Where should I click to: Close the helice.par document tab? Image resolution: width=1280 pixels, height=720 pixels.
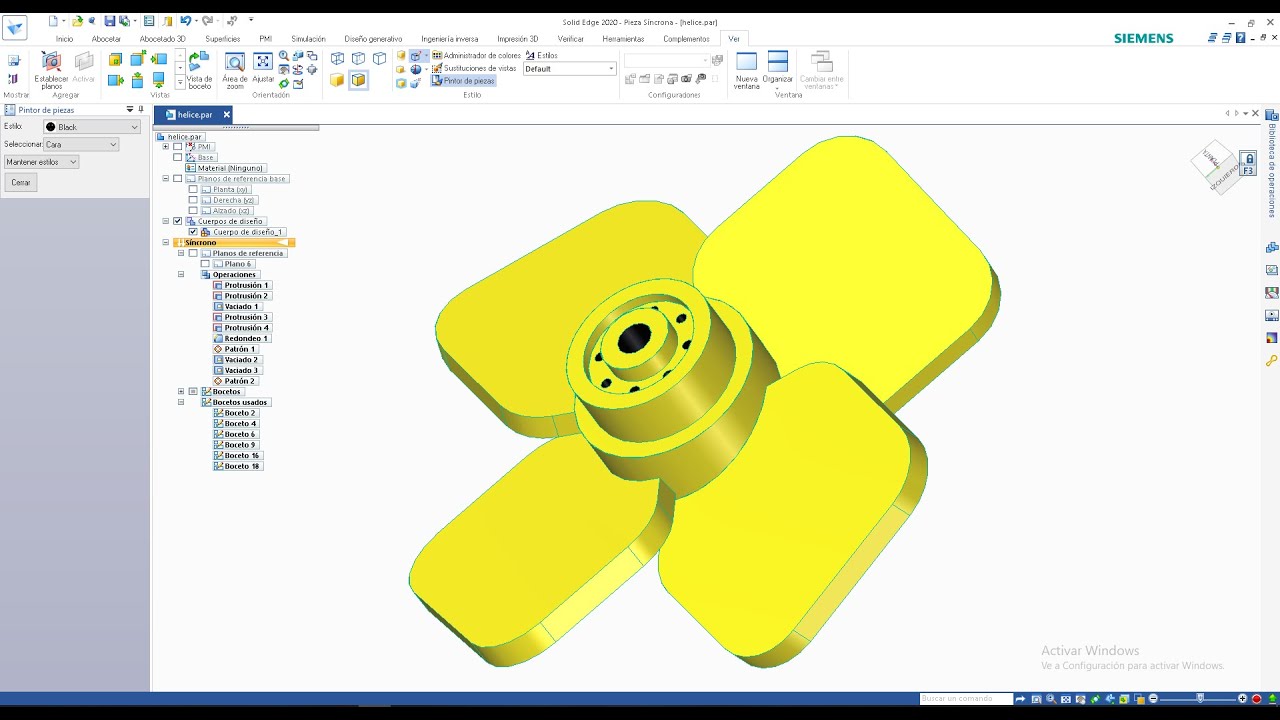click(227, 115)
